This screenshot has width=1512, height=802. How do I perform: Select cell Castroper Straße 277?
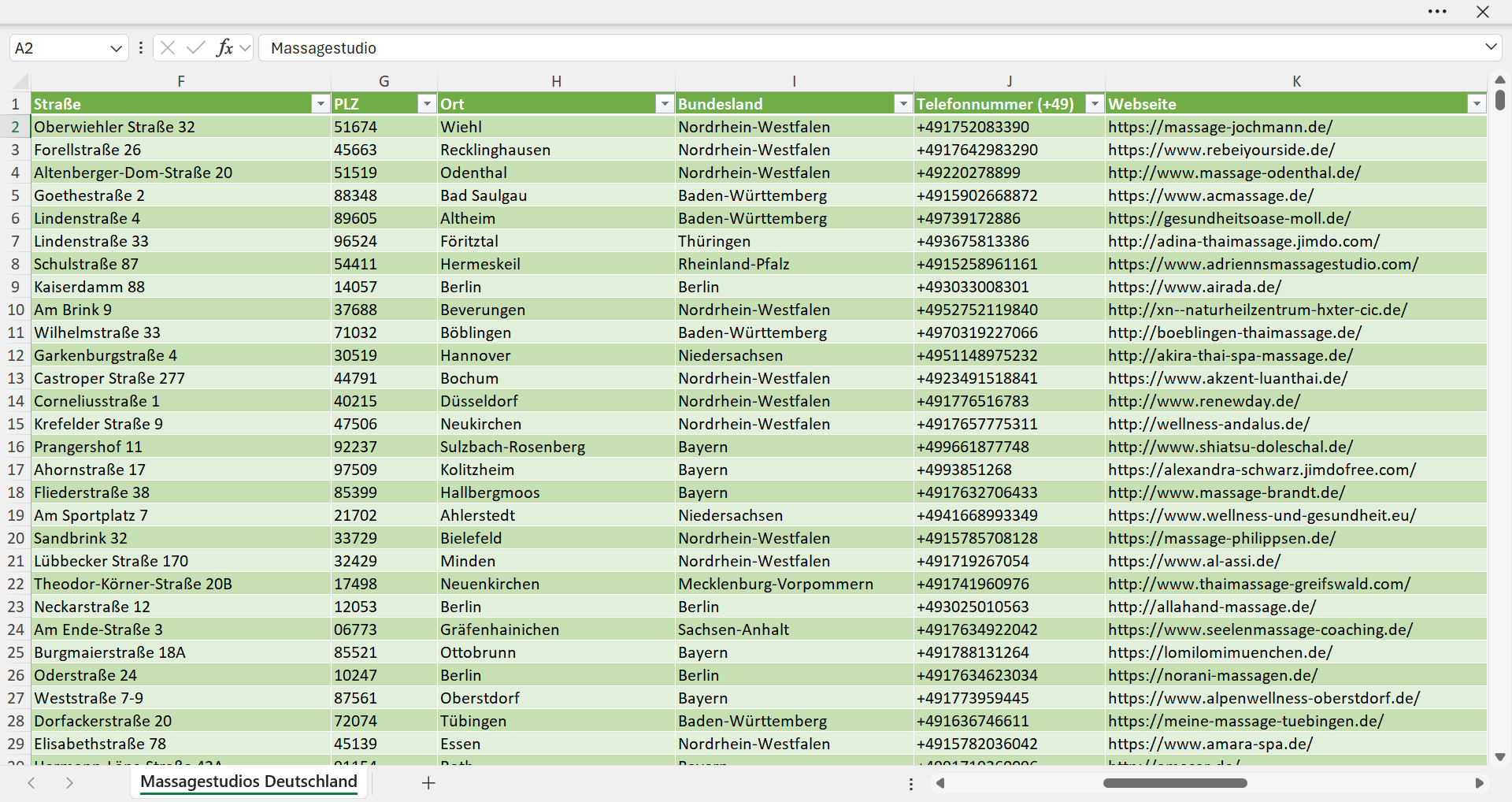tap(181, 378)
